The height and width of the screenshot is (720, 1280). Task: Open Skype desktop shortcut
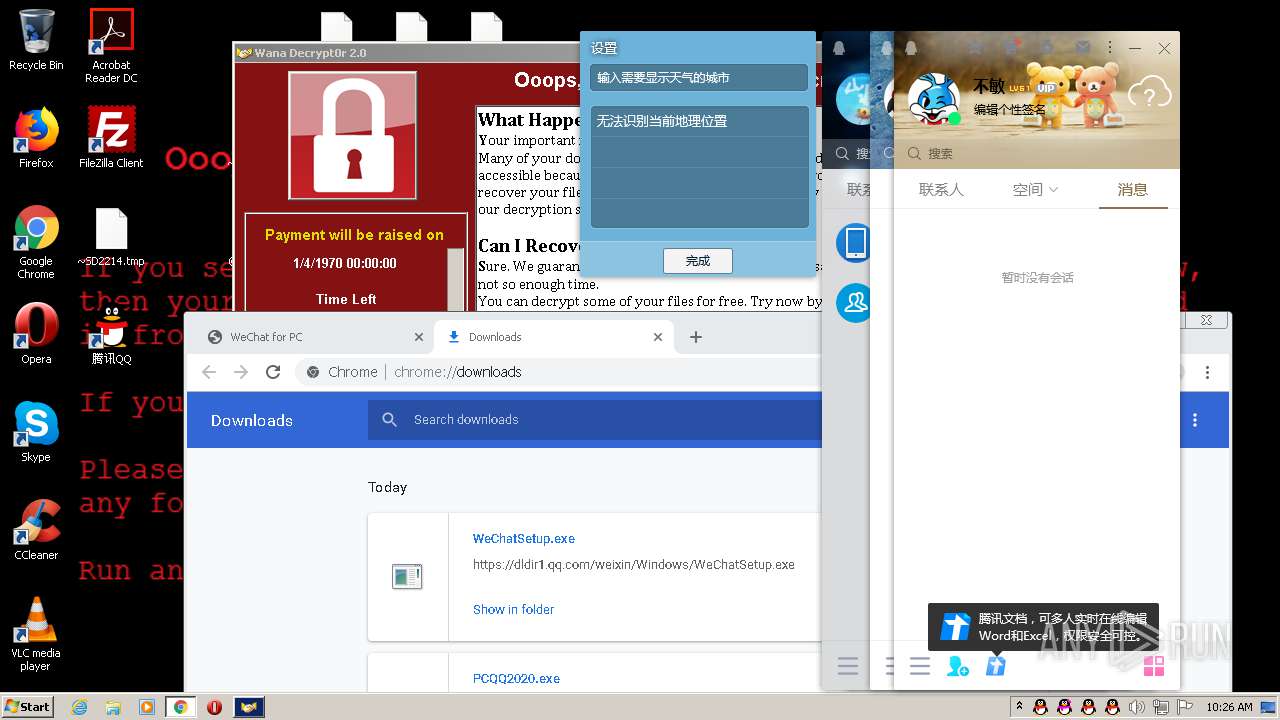point(36,432)
